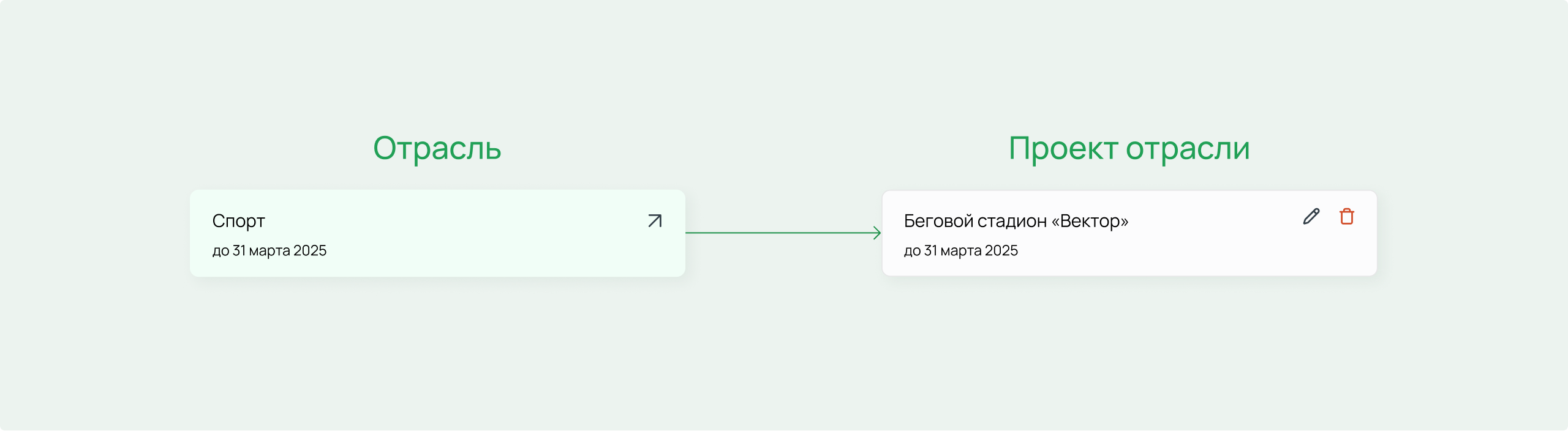1568x431 pixels.
Task: Click the "Отрасль" heading
Action: 437,148
